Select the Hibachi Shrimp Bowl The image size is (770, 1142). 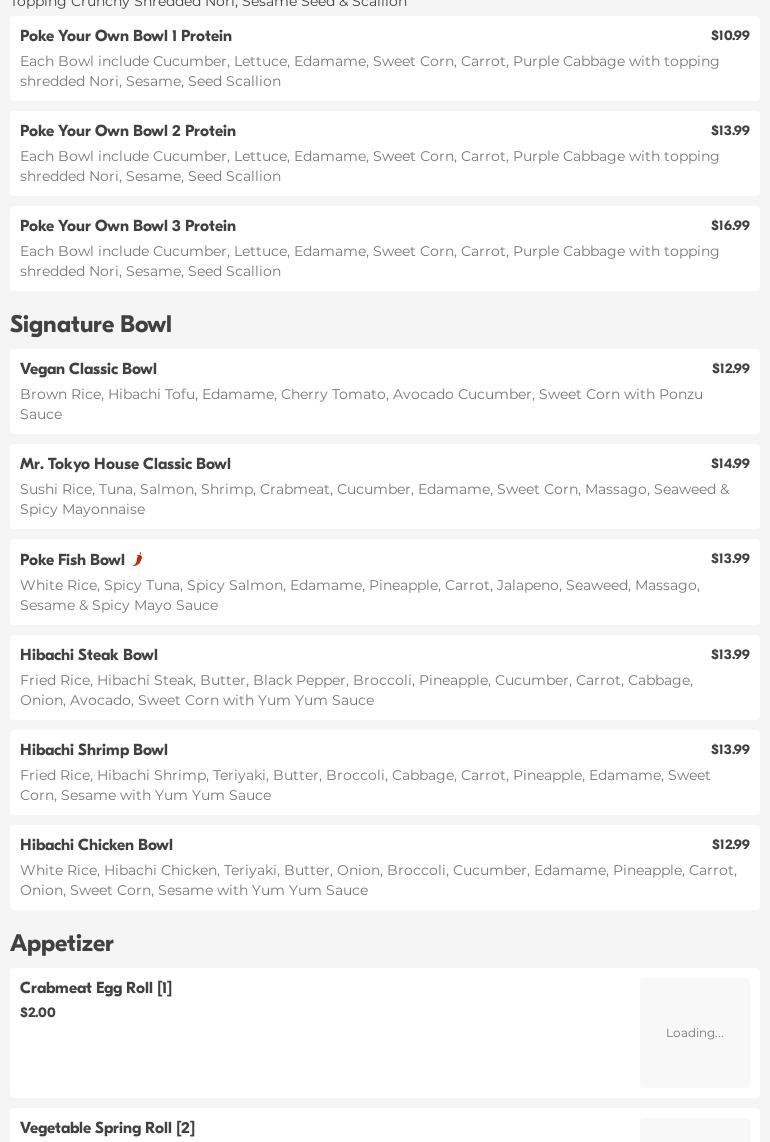94,750
